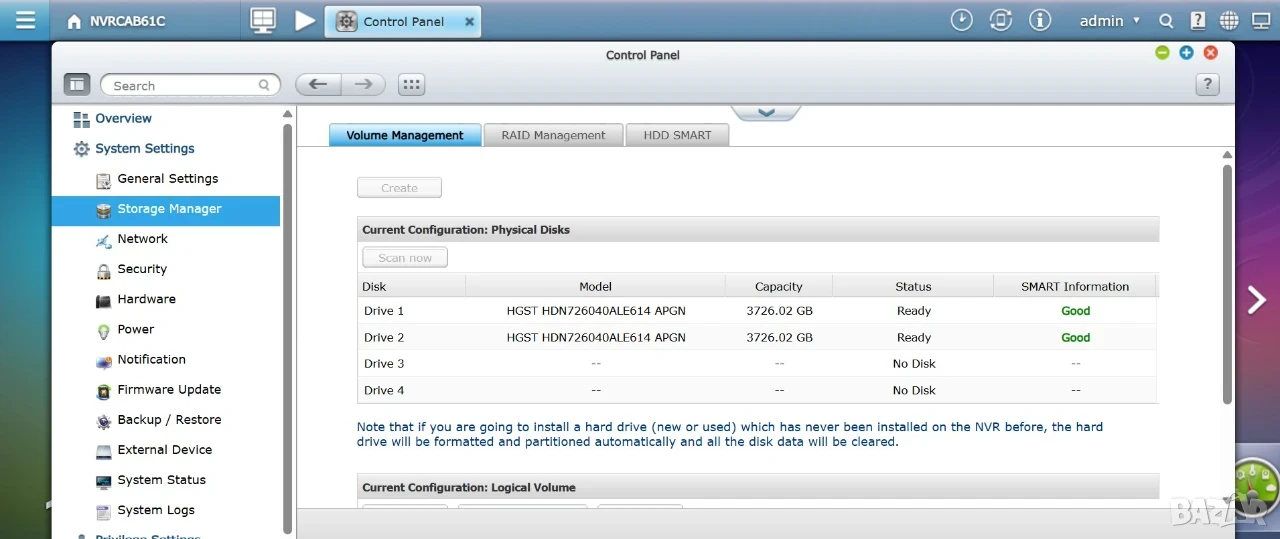Open the main hamburger menu

[x=25, y=20]
